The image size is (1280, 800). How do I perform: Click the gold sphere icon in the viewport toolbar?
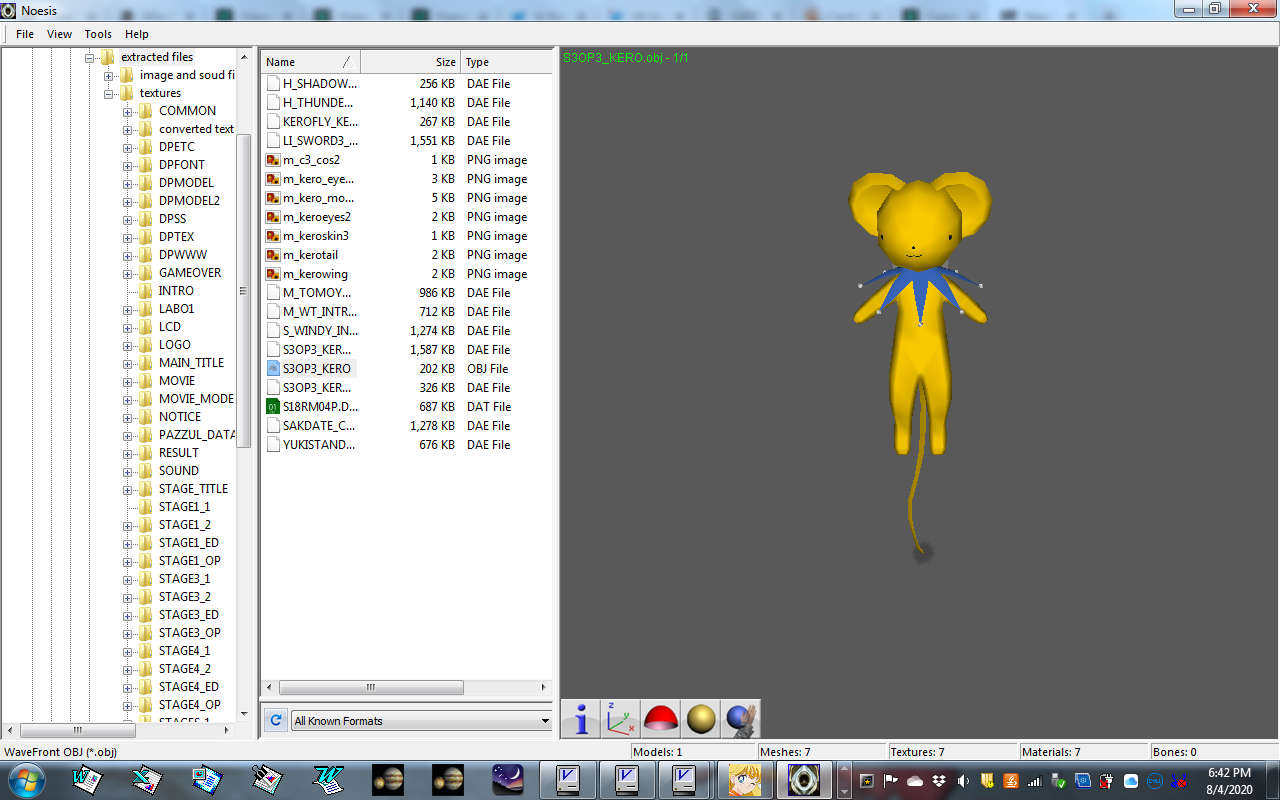click(701, 719)
